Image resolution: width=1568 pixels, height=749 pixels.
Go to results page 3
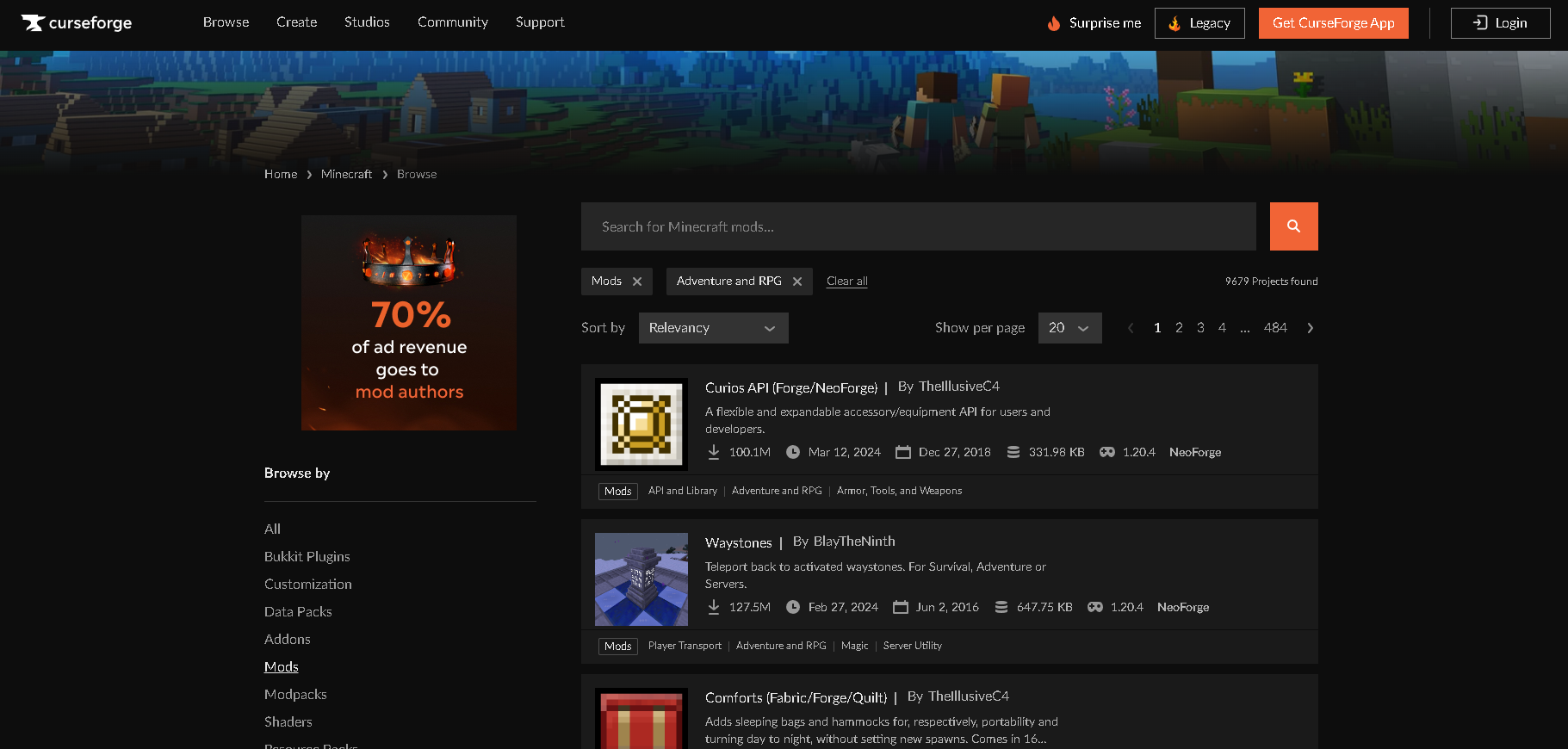coord(1200,328)
